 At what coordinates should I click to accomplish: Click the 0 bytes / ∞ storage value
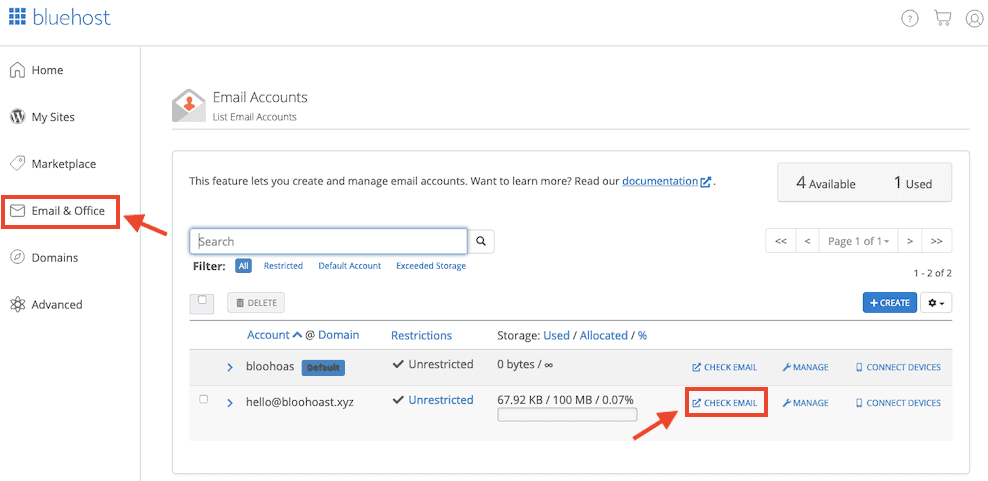click(x=526, y=364)
